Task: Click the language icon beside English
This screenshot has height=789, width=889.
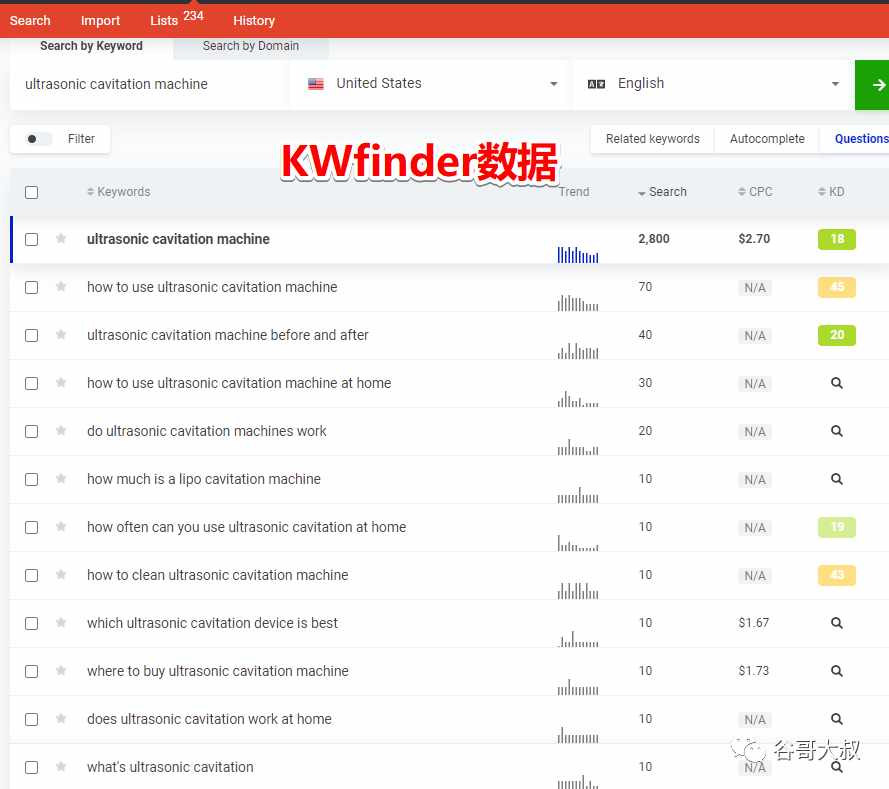Action: [596, 84]
